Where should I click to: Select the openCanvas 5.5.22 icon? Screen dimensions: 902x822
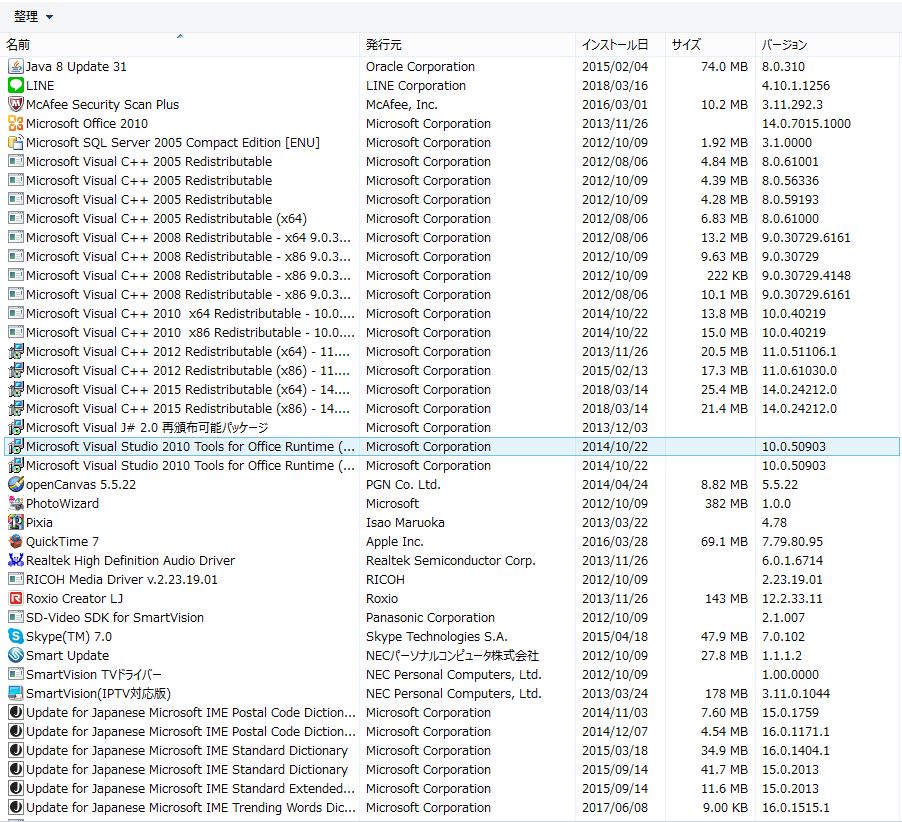click(x=16, y=485)
